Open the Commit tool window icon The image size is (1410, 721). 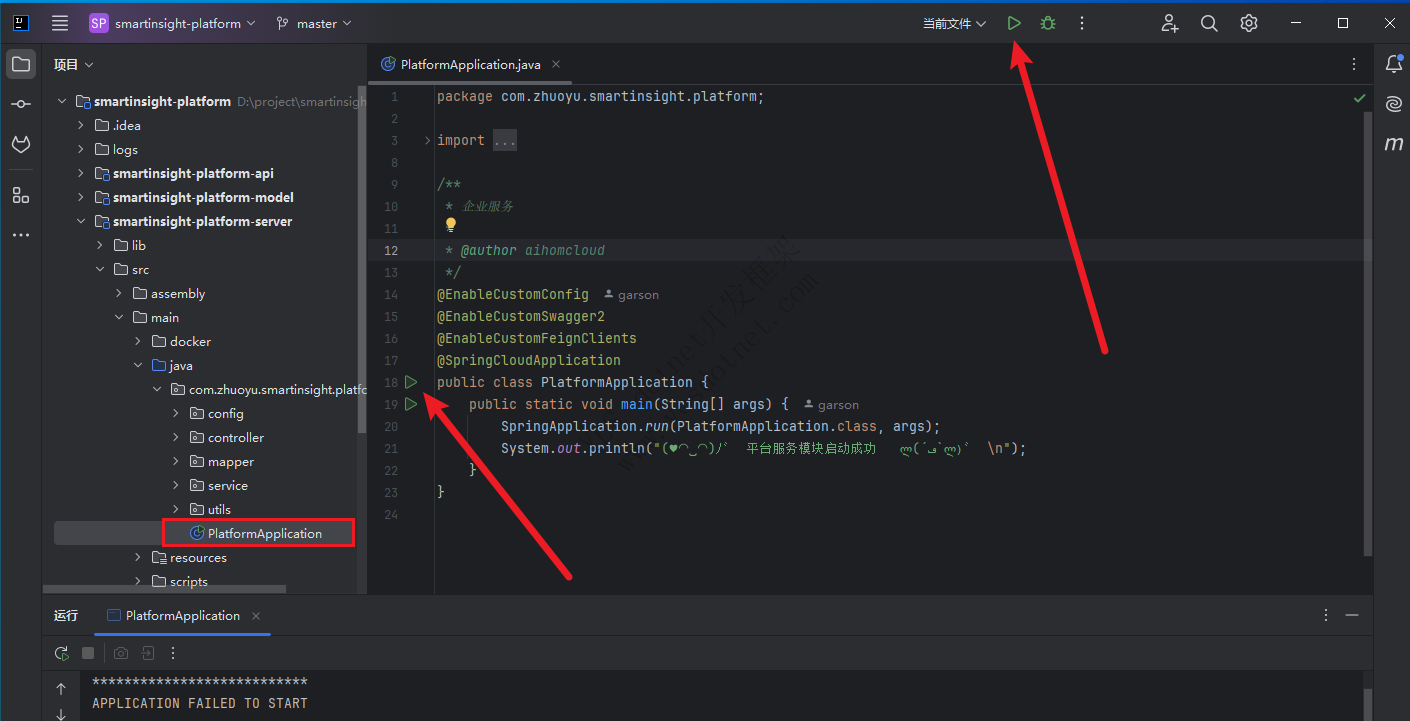21,104
